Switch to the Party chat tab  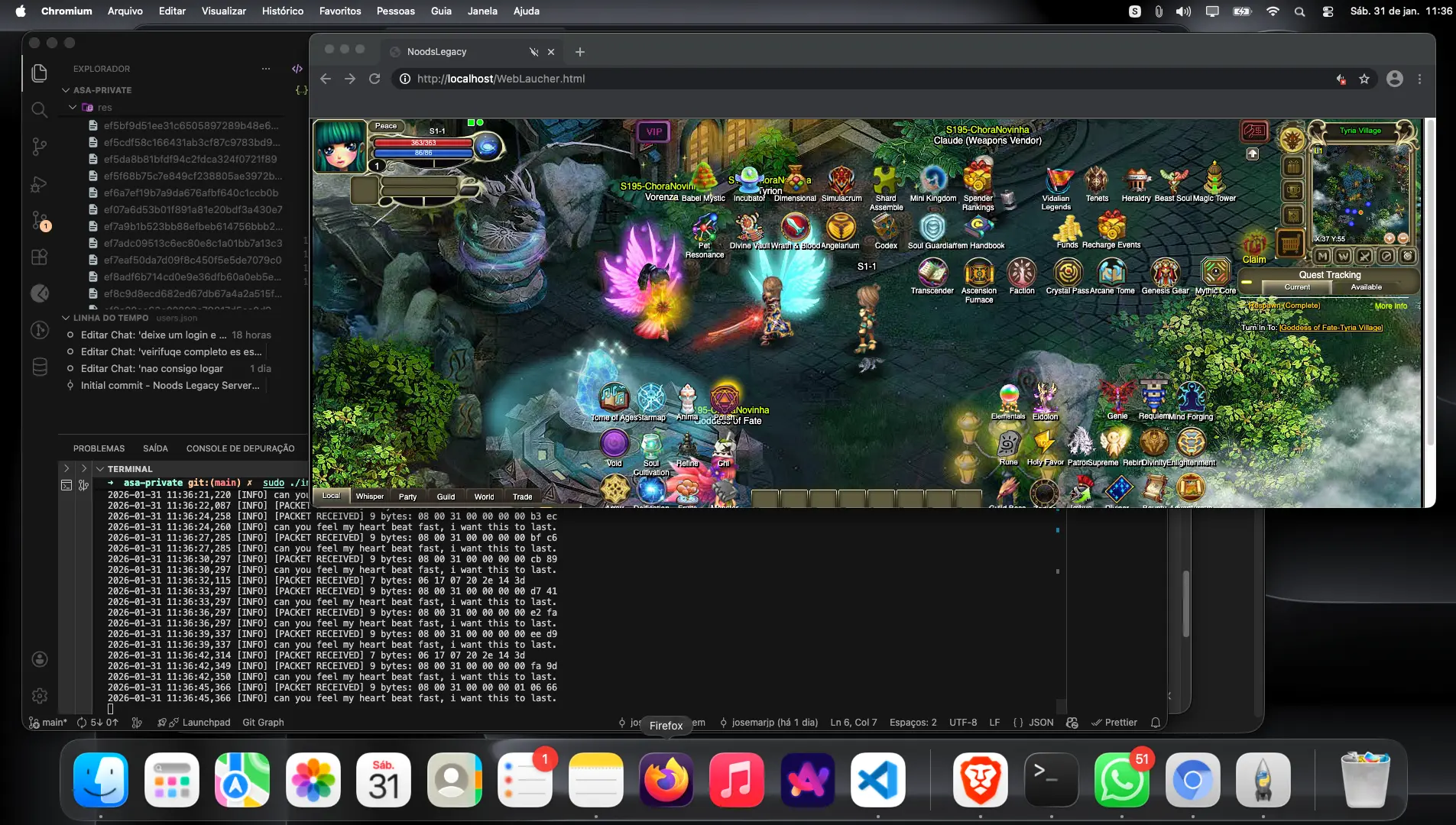tap(407, 497)
